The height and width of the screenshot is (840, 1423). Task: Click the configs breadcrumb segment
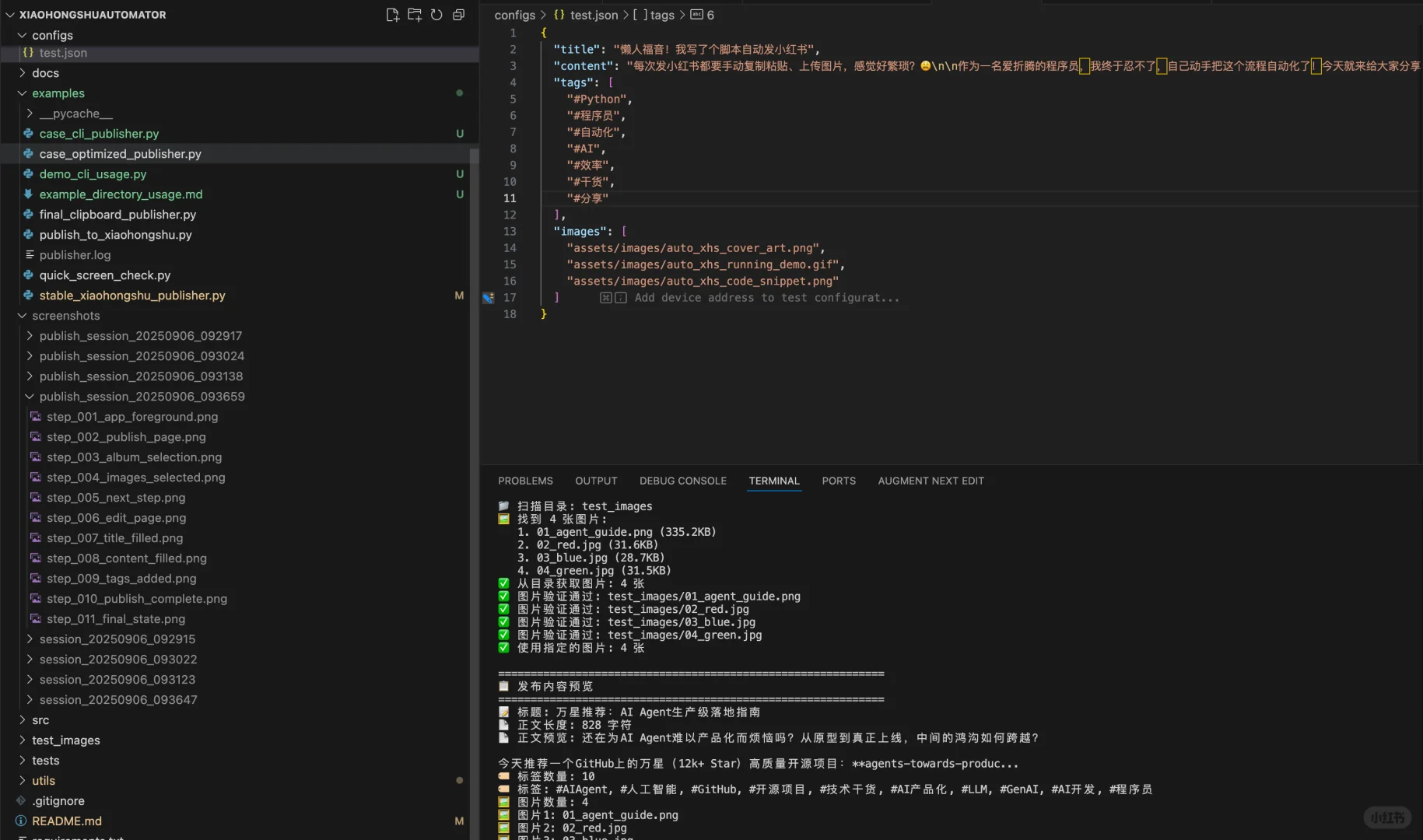click(514, 15)
